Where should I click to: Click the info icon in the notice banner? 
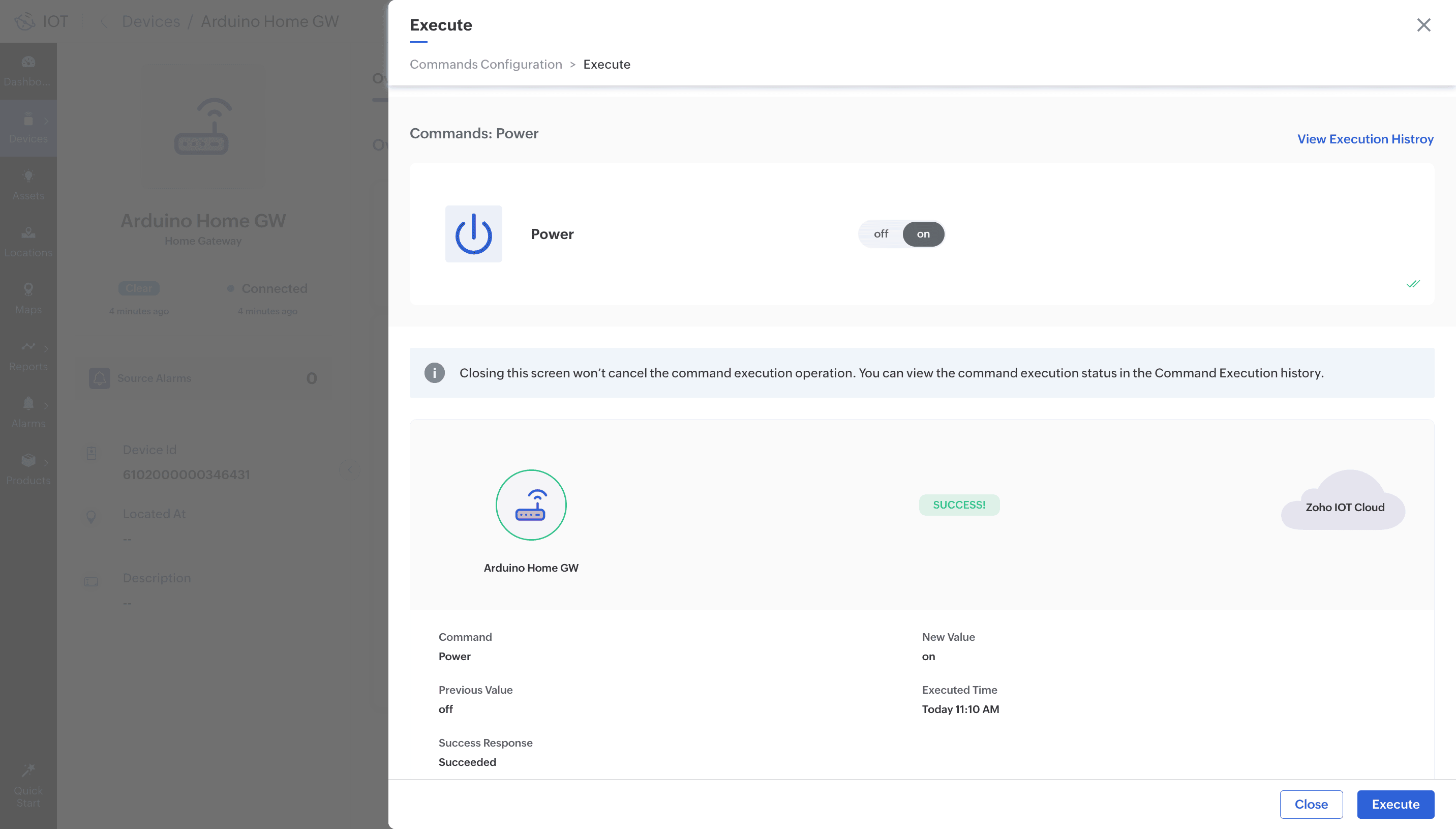pyautogui.click(x=434, y=373)
